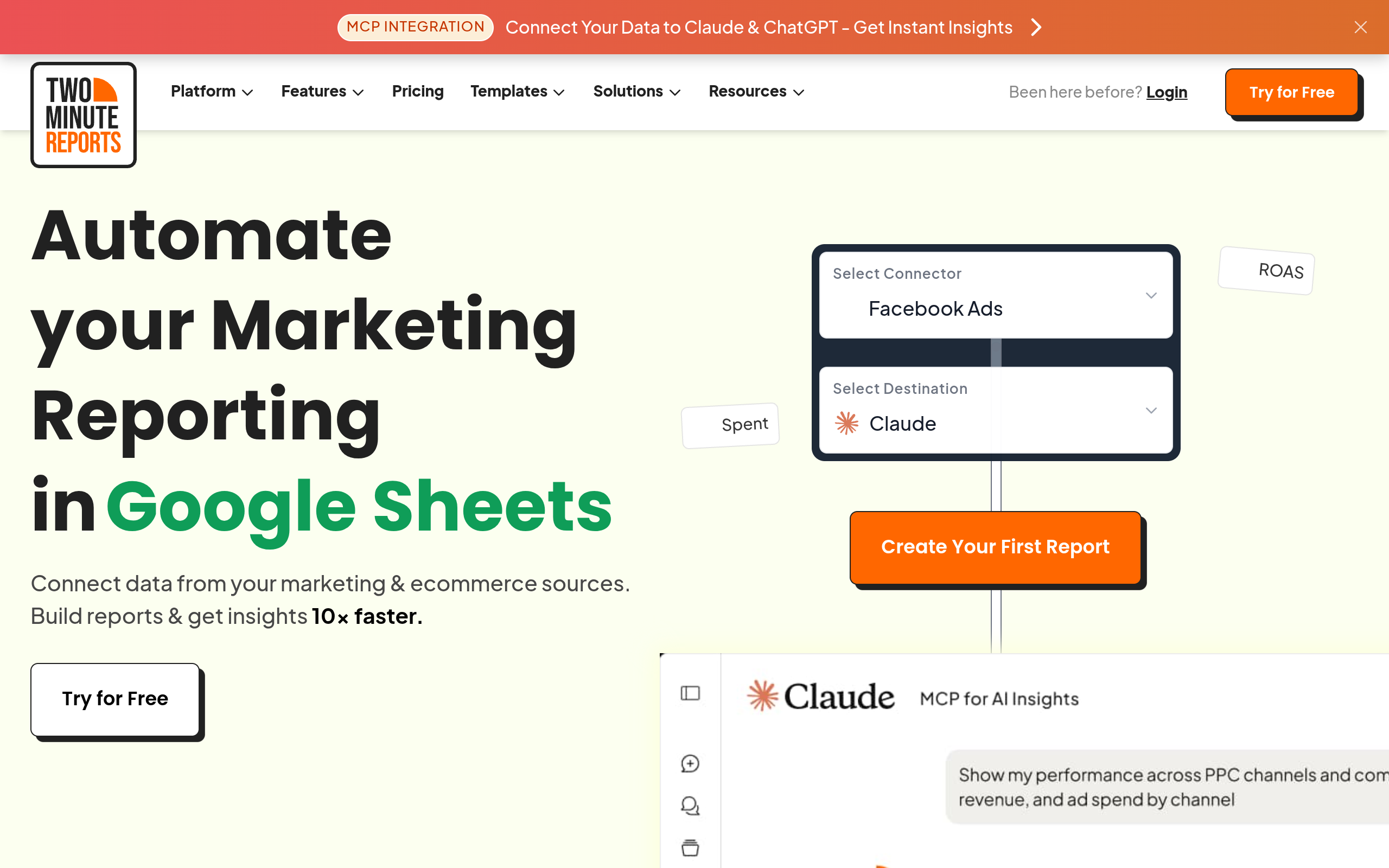The width and height of the screenshot is (1389, 868).
Task: Expand the Resources menu
Action: 756,91
